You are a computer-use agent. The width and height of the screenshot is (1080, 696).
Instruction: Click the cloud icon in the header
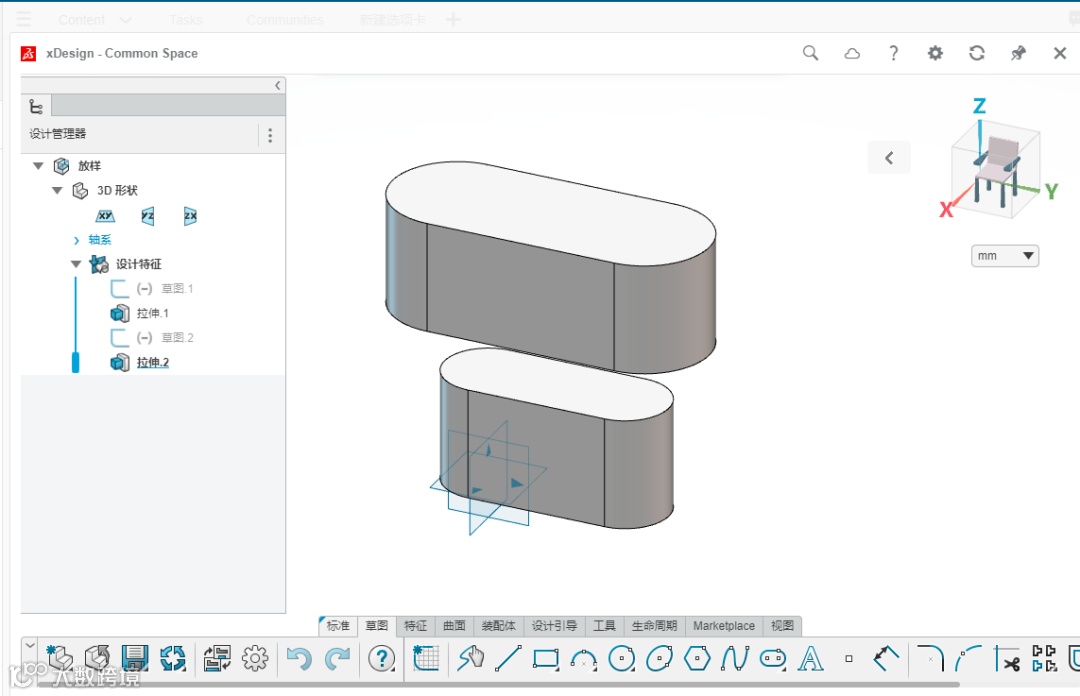(852, 53)
